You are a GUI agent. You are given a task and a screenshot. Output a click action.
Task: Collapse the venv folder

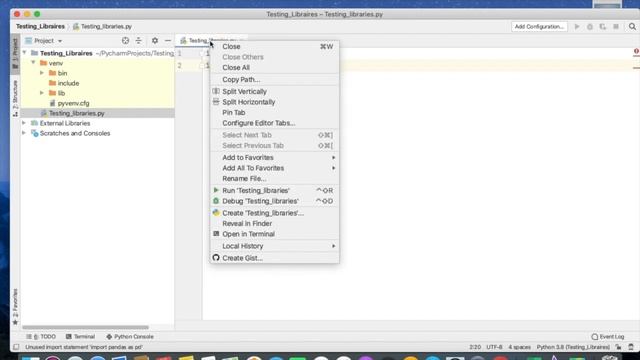(x=33, y=63)
